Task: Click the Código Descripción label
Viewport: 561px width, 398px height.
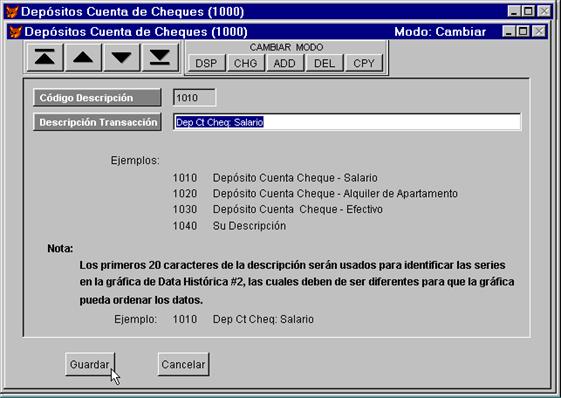Action: point(97,98)
